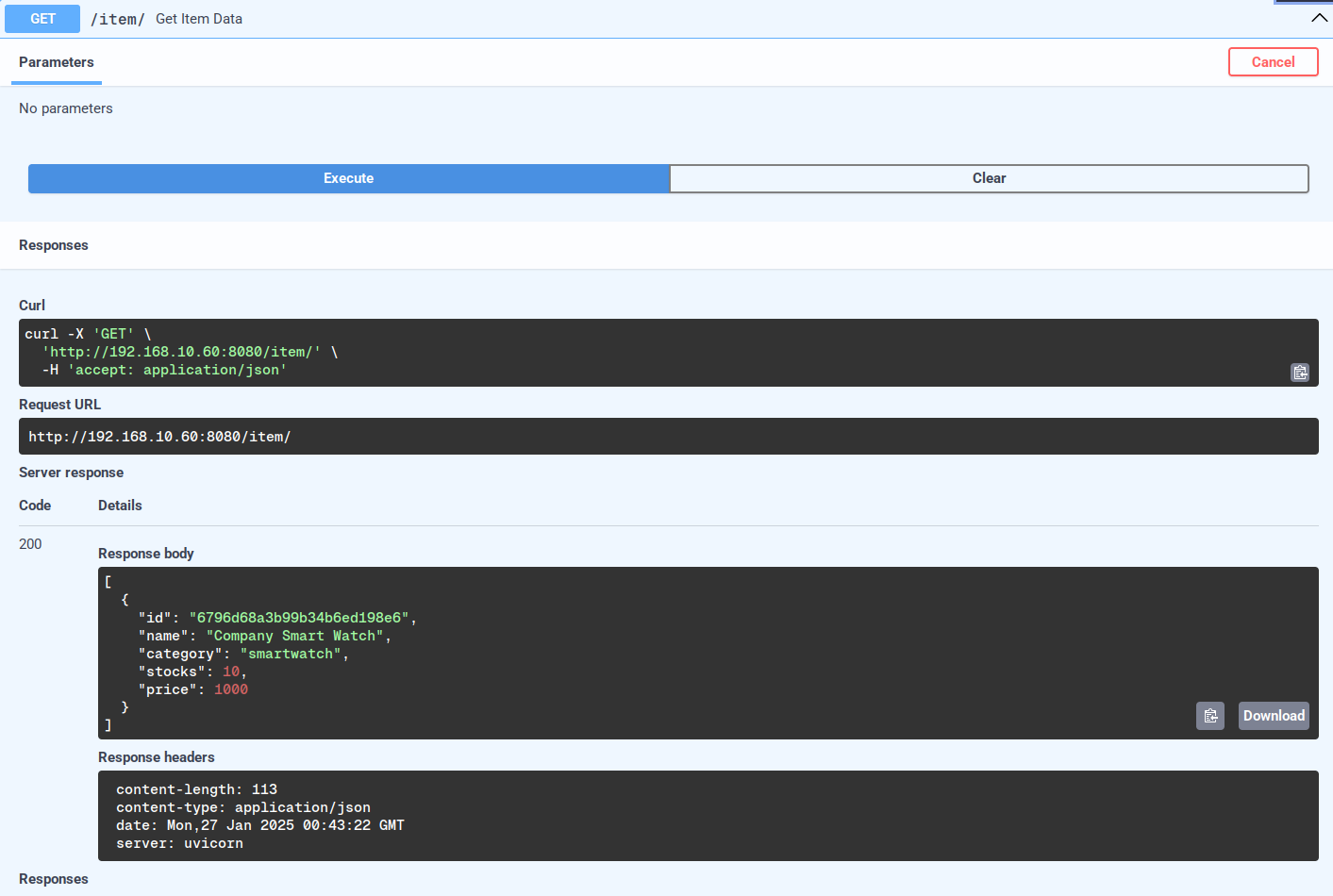Click the copy icon beside Download
The image size is (1333, 896).
1210,716
